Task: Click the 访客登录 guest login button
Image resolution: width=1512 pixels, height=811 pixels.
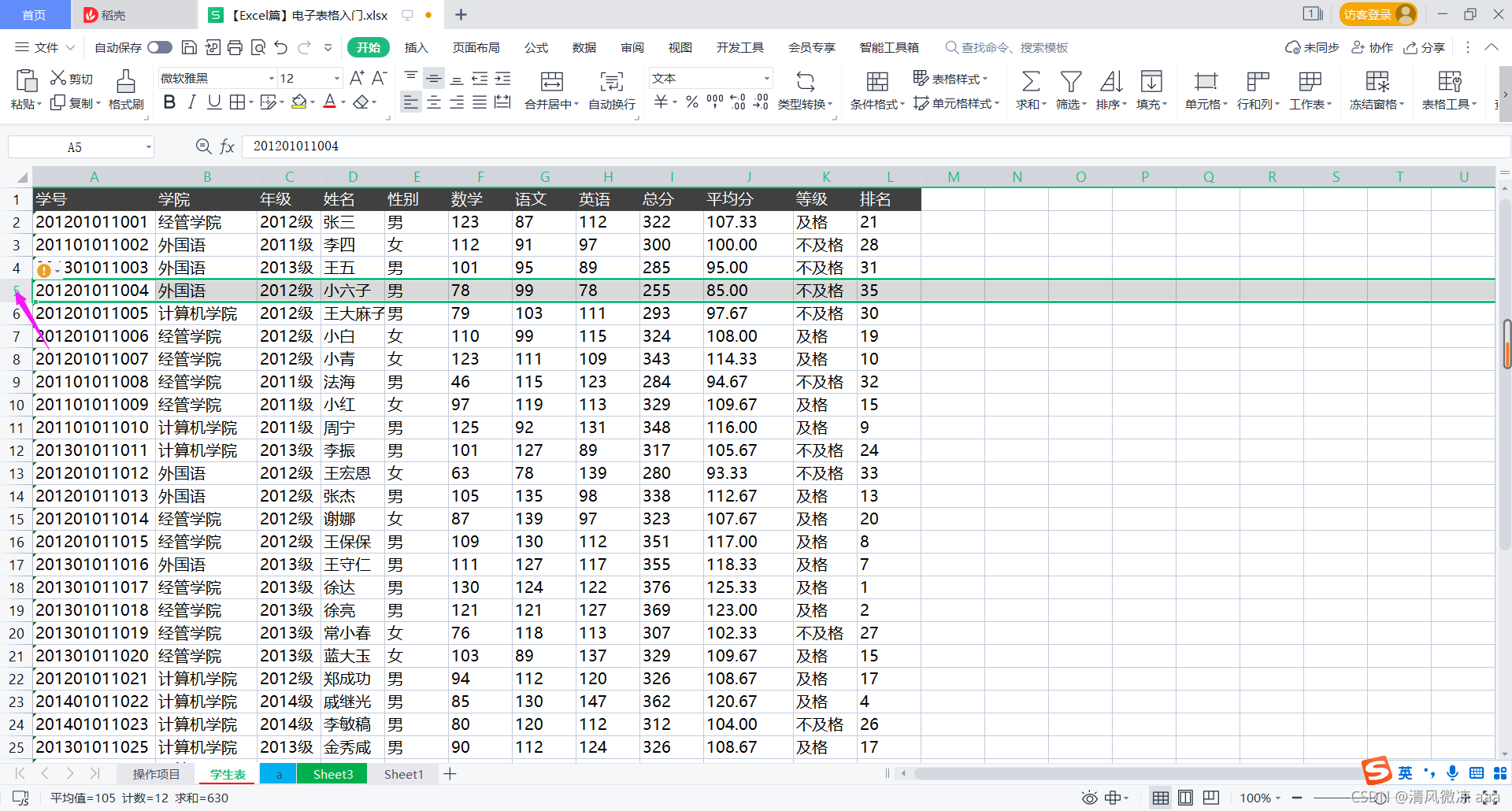Action: [x=1378, y=14]
